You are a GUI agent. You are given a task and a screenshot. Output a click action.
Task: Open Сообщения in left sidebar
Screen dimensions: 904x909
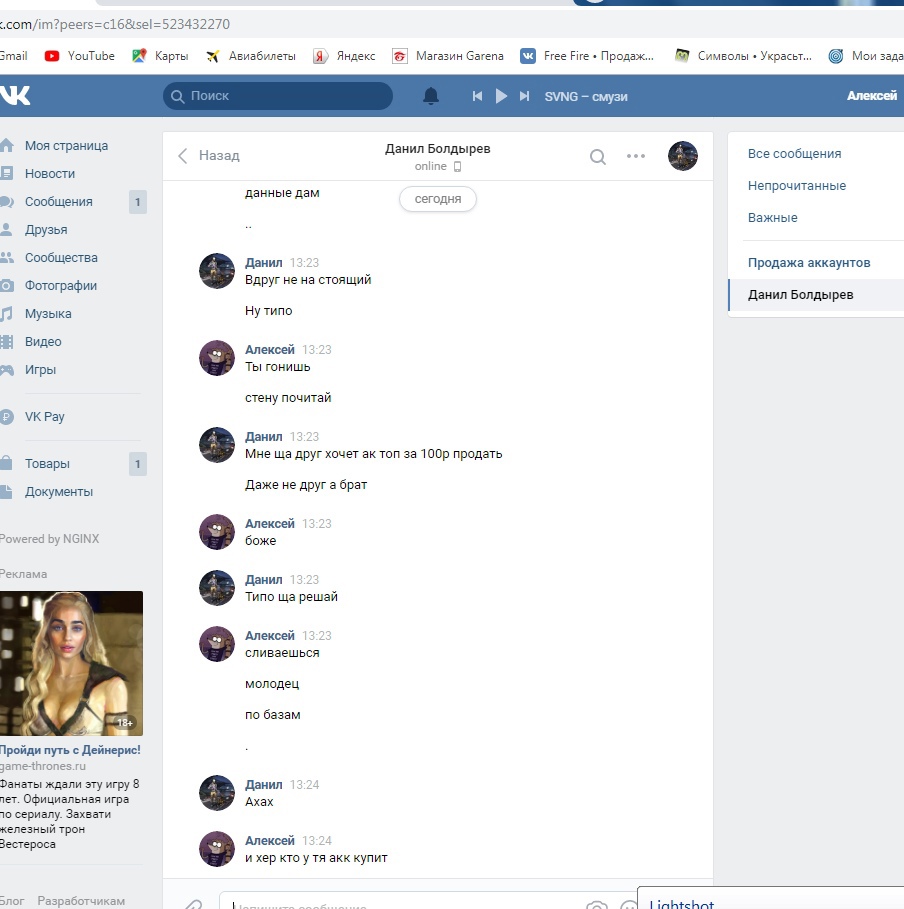pyautogui.click(x=58, y=202)
